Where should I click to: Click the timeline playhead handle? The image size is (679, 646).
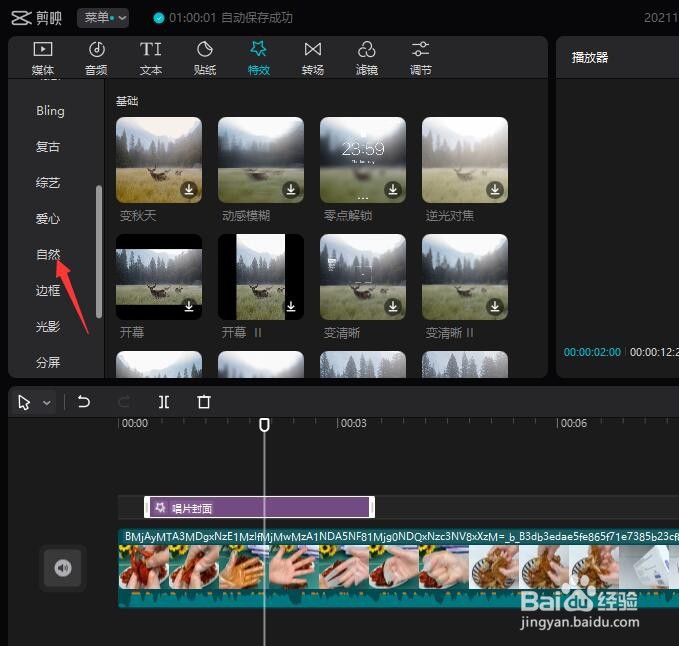click(x=264, y=425)
